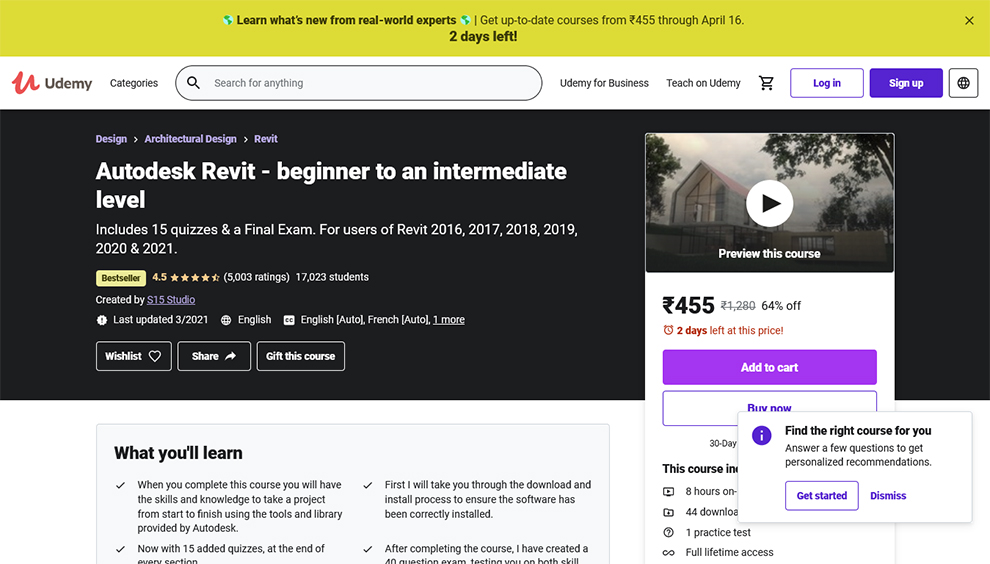Open the language globe selector
The height and width of the screenshot is (564, 990).
963,83
